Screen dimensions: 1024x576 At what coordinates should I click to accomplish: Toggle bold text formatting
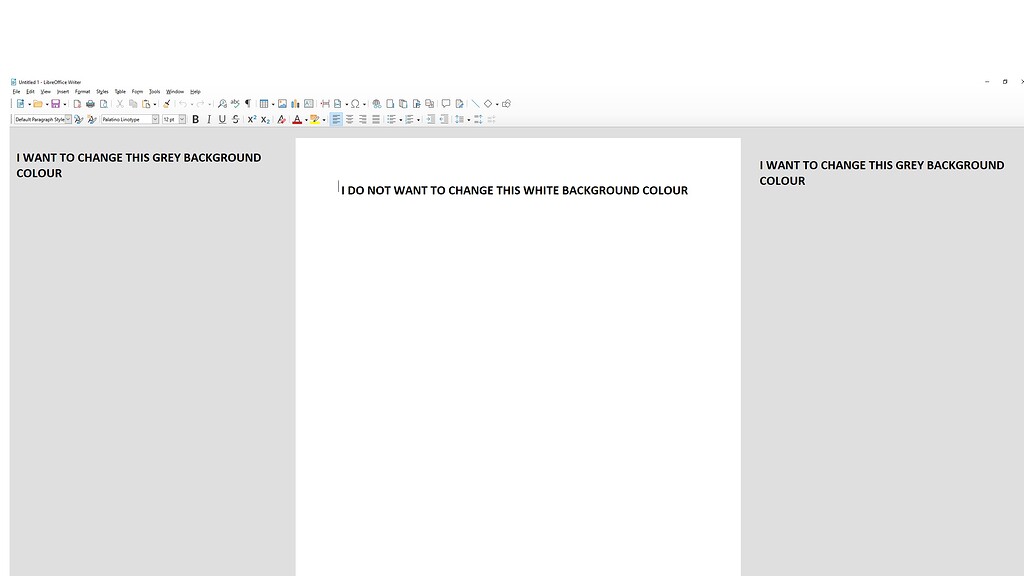coord(194,119)
